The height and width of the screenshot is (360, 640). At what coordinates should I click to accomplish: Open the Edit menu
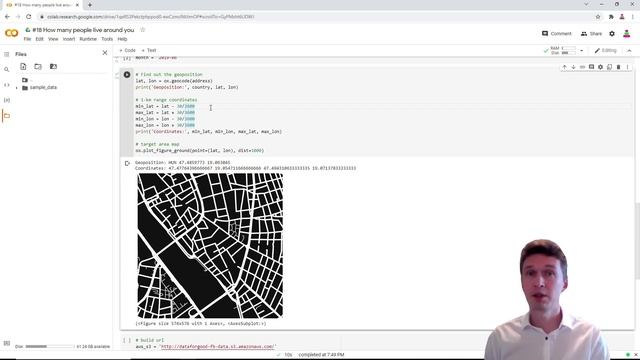[39, 39]
